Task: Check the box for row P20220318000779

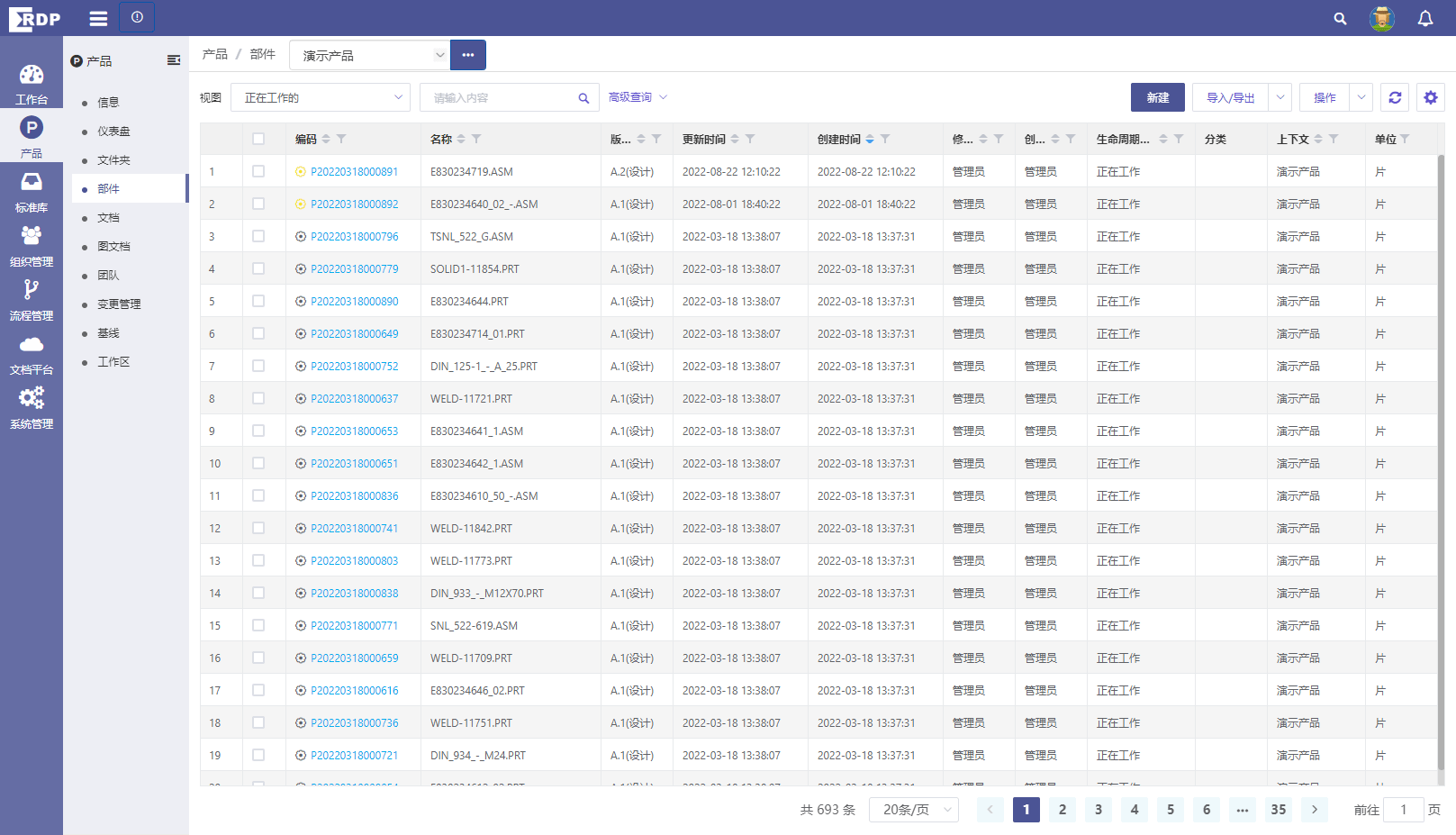Action: 258,268
